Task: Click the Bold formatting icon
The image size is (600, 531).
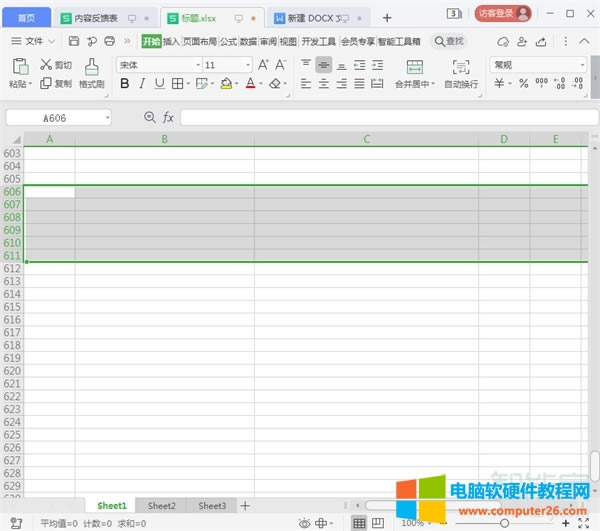Action: [125, 84]
